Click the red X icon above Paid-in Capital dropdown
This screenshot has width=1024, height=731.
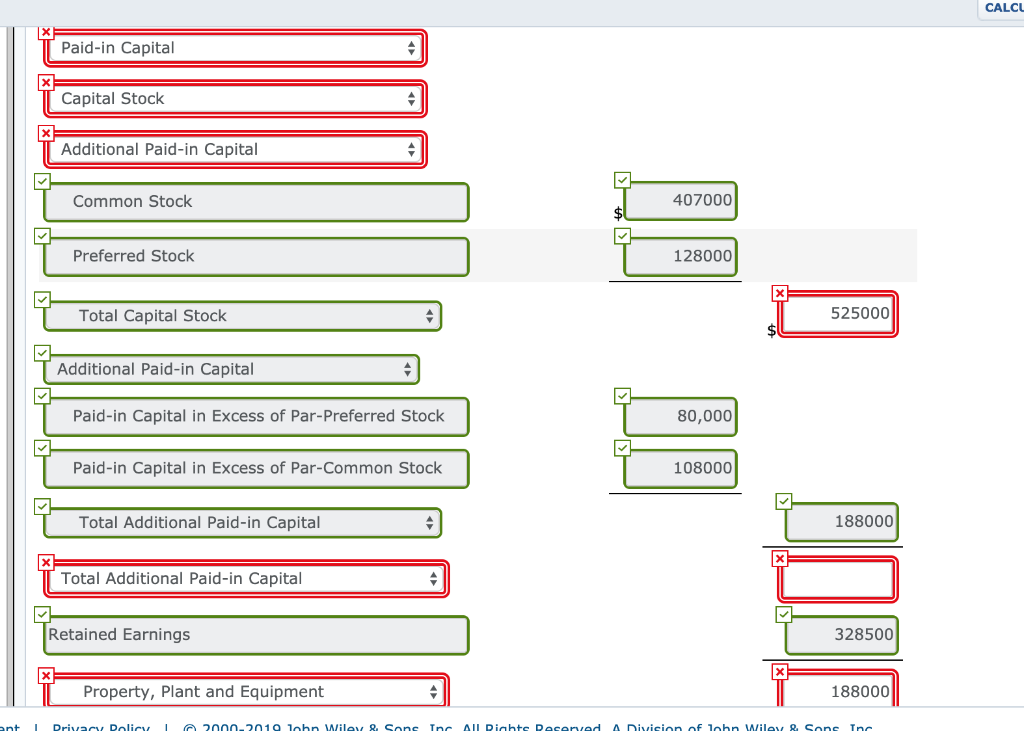tap(46, 32)
